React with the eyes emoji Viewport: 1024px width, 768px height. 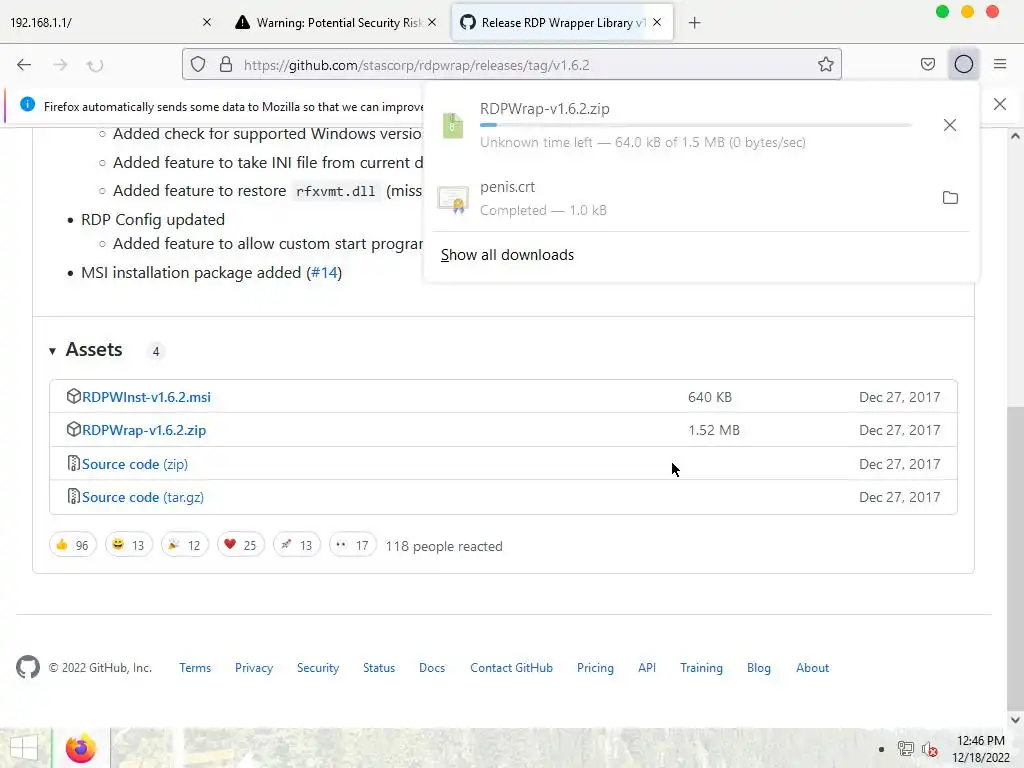point(353,545)
